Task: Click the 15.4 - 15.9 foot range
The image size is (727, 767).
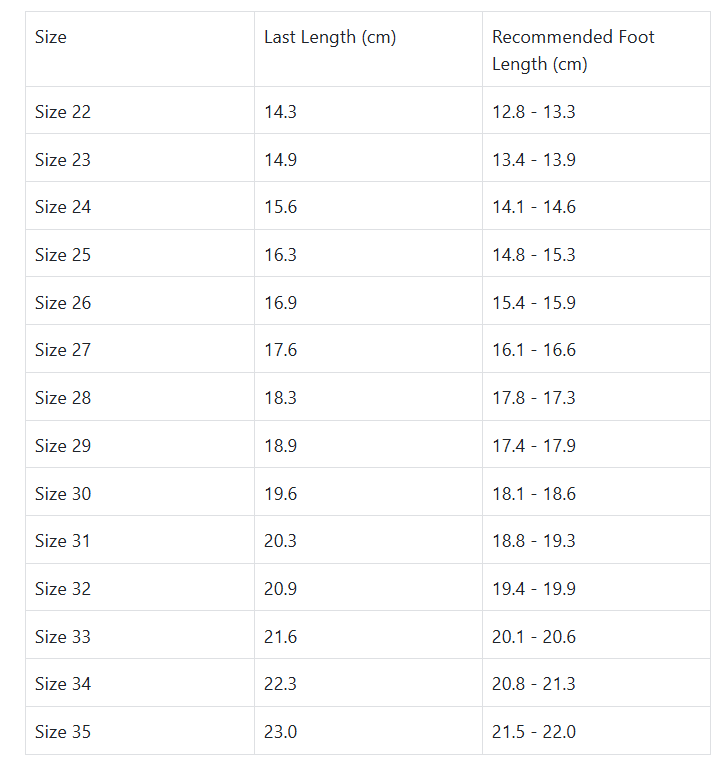Action: pos(533,303)
